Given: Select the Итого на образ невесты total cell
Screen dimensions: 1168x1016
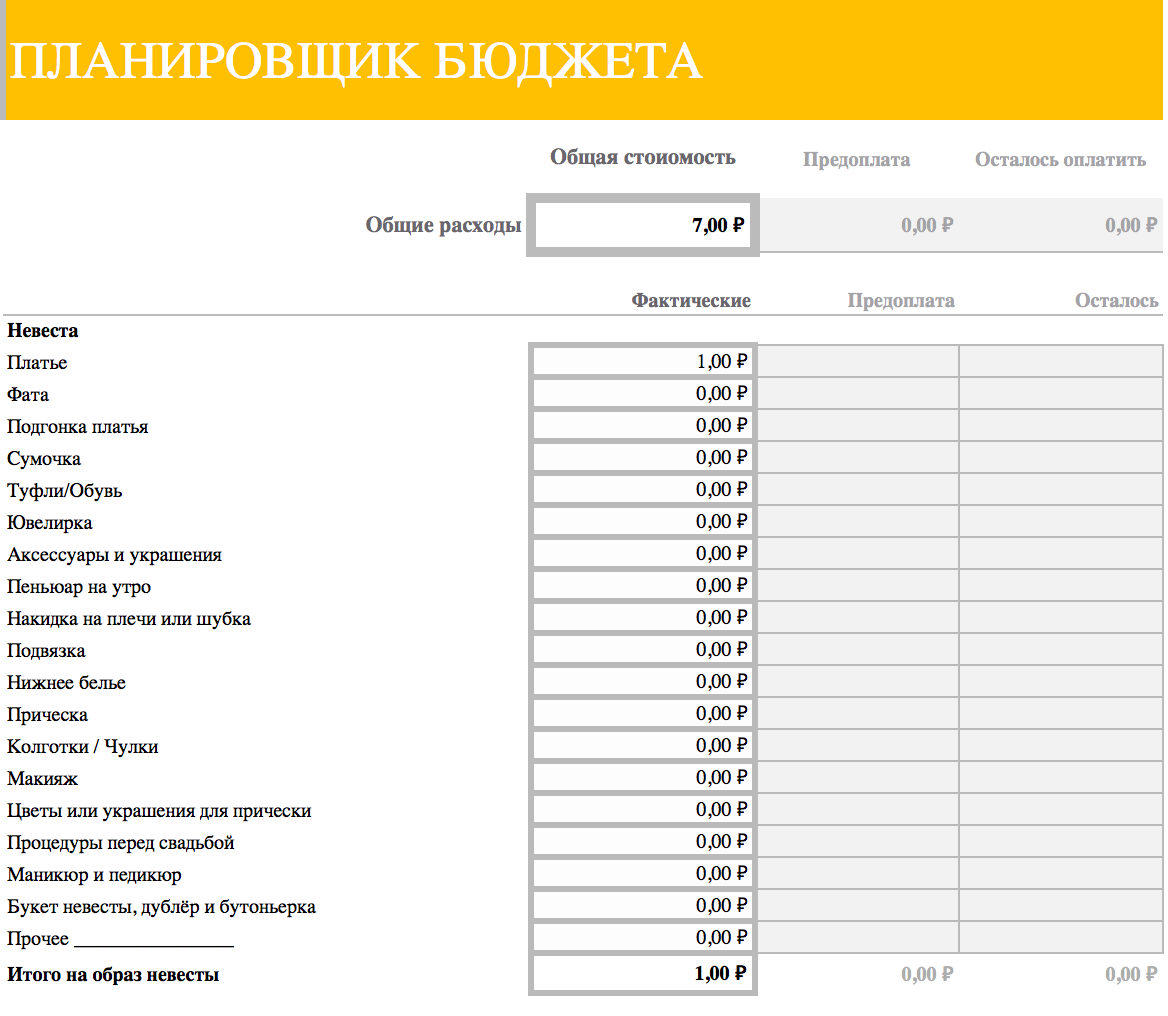Looking at the screenshot, I should pyautogui.click(x=642, y=974).
